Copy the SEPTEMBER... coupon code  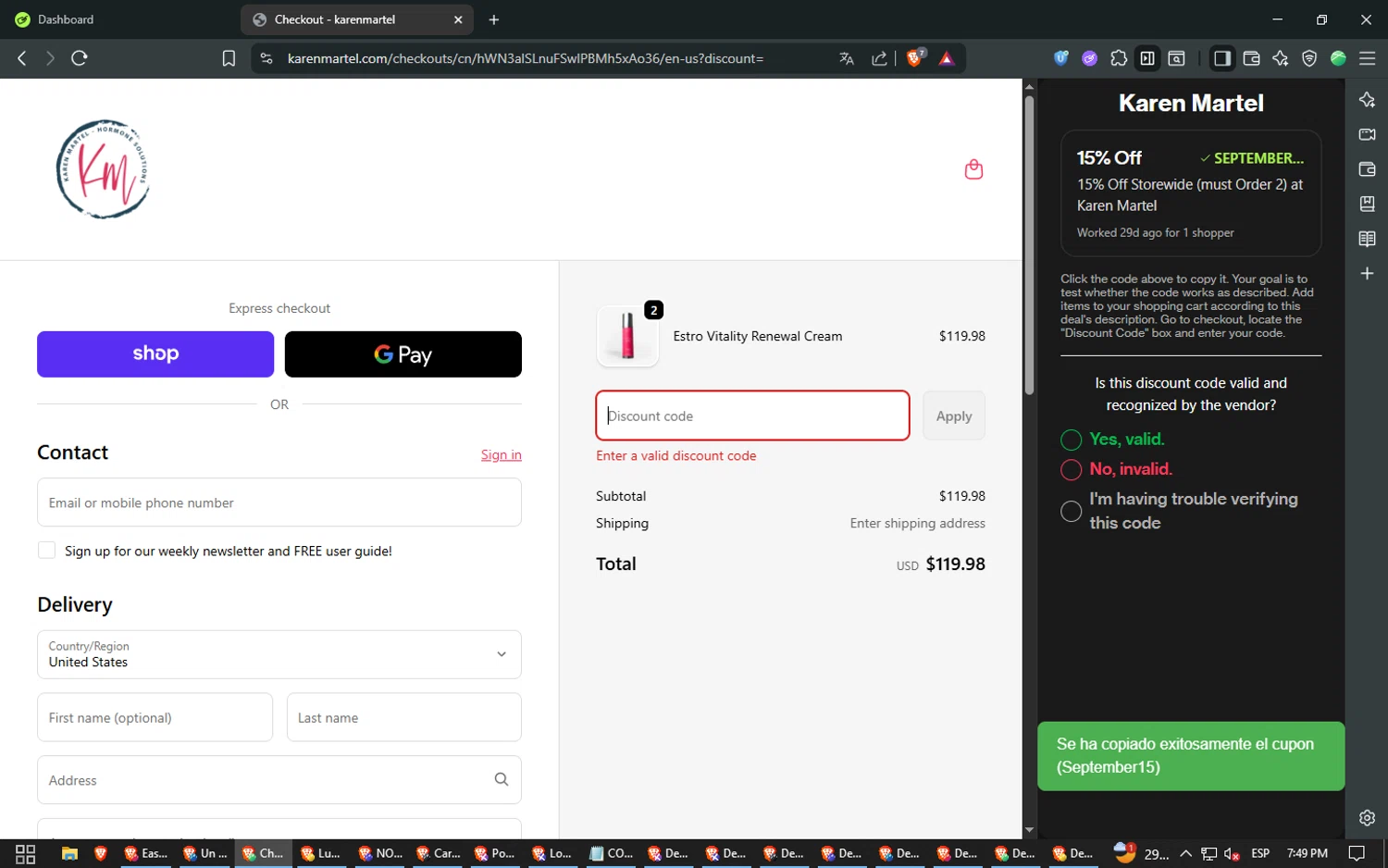(1252, 158)
